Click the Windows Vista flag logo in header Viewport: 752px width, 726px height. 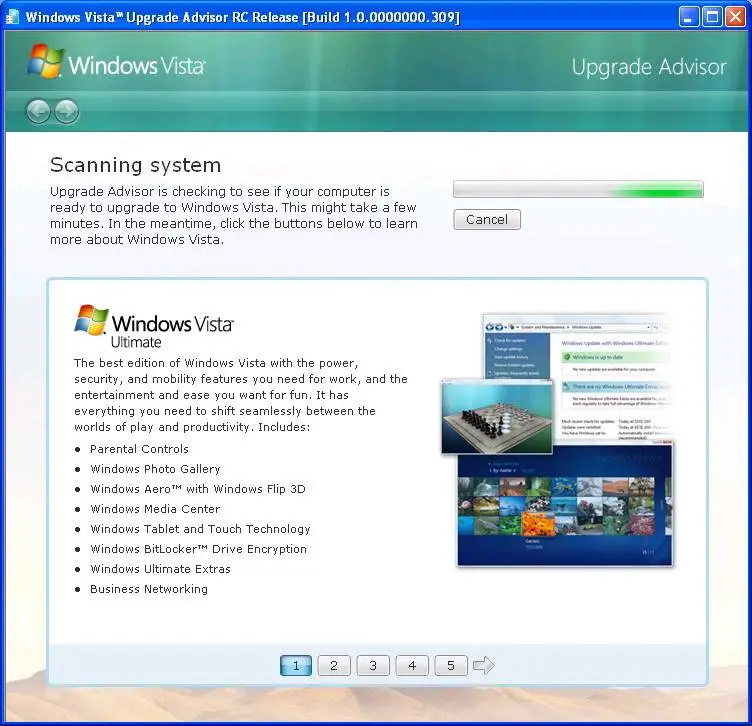click(x=46, y=61)
